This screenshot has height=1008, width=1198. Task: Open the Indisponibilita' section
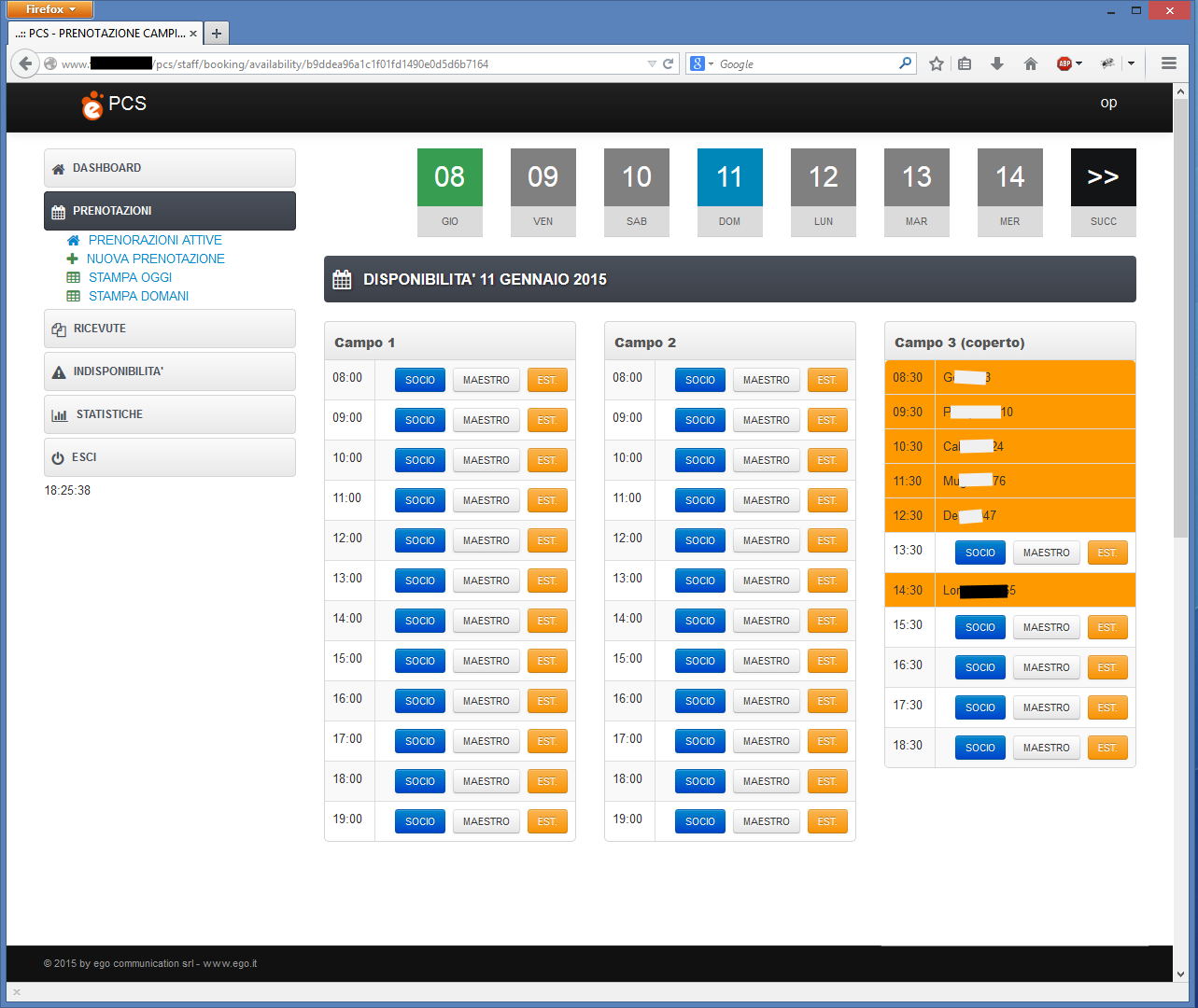(x=170, y=371)
